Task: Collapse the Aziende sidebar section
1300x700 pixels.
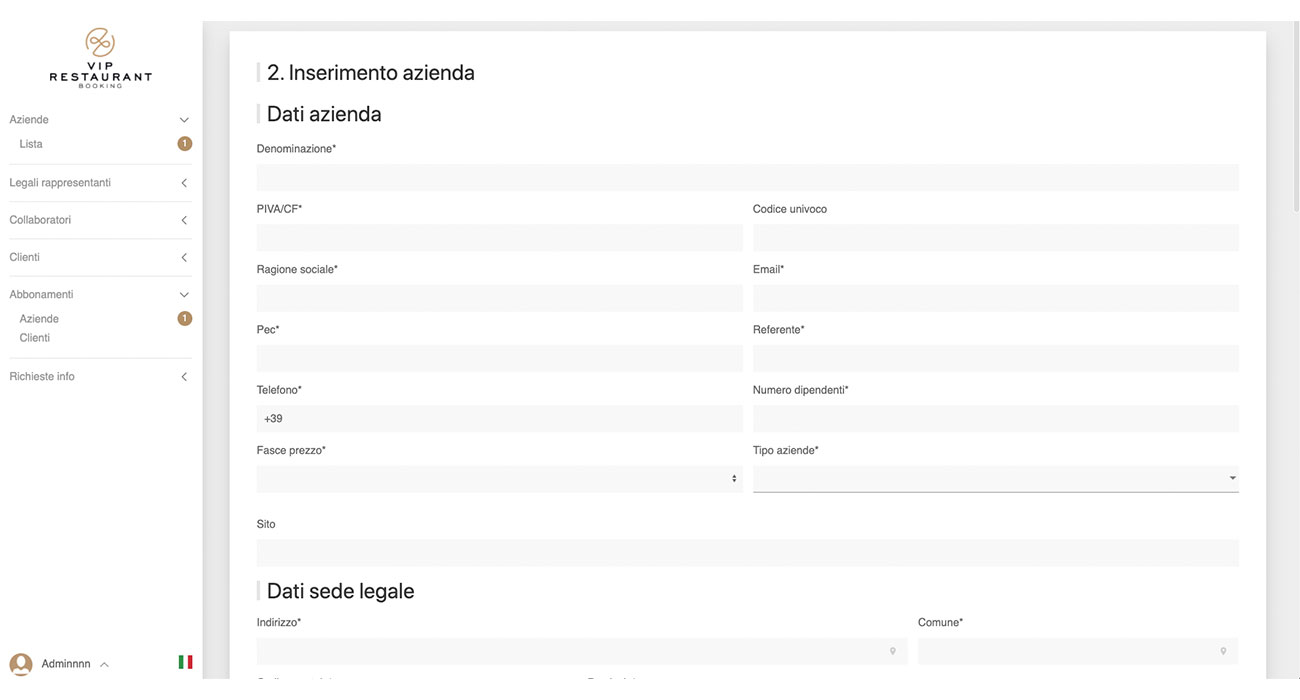Action: click(x=184, y=120)
